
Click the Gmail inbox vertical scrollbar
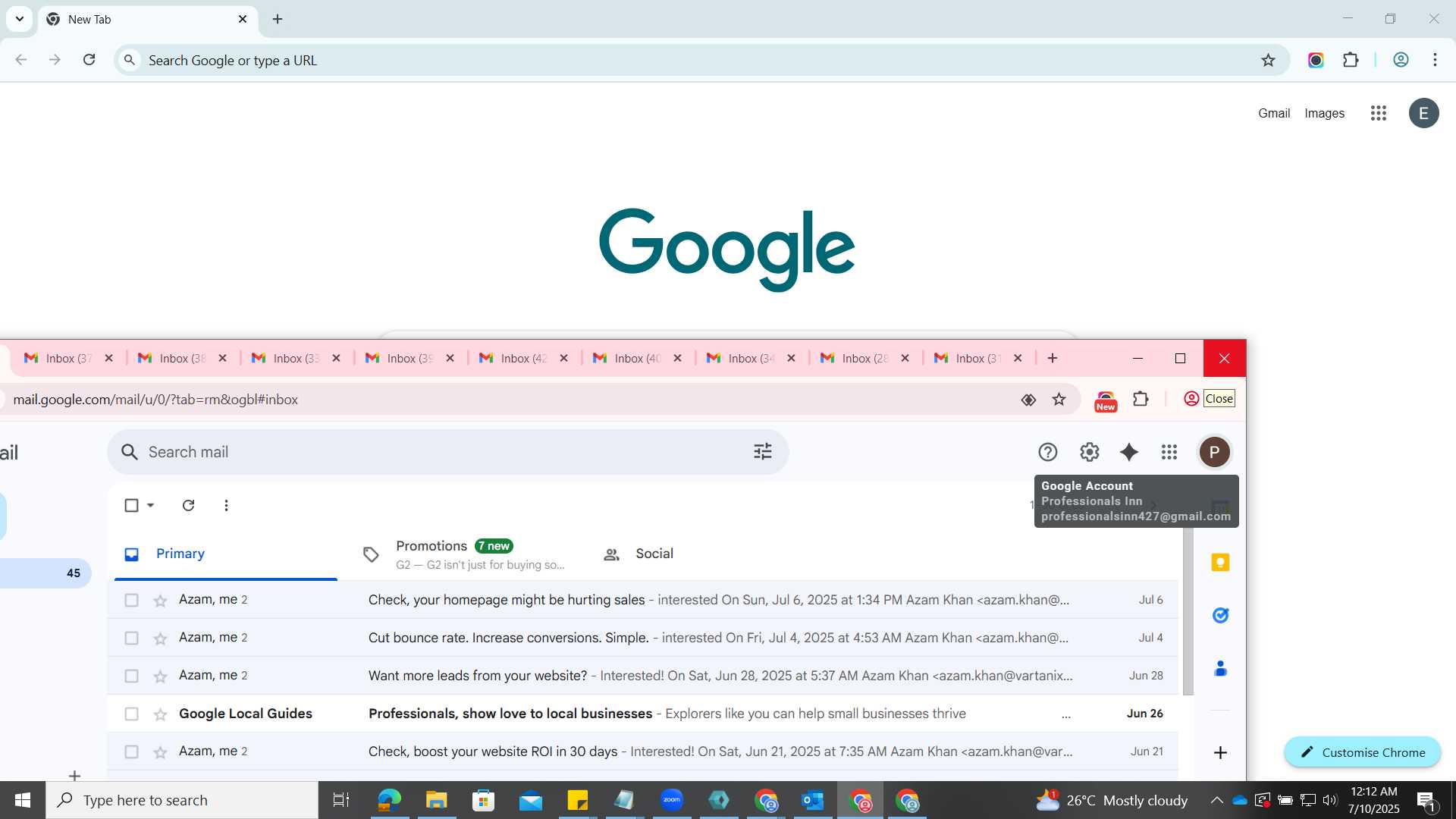pyautogui.click(x=1188, y=610)
